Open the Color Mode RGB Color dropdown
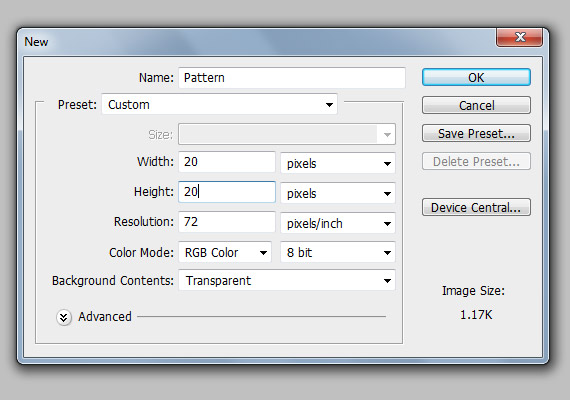 coord(225,252)
